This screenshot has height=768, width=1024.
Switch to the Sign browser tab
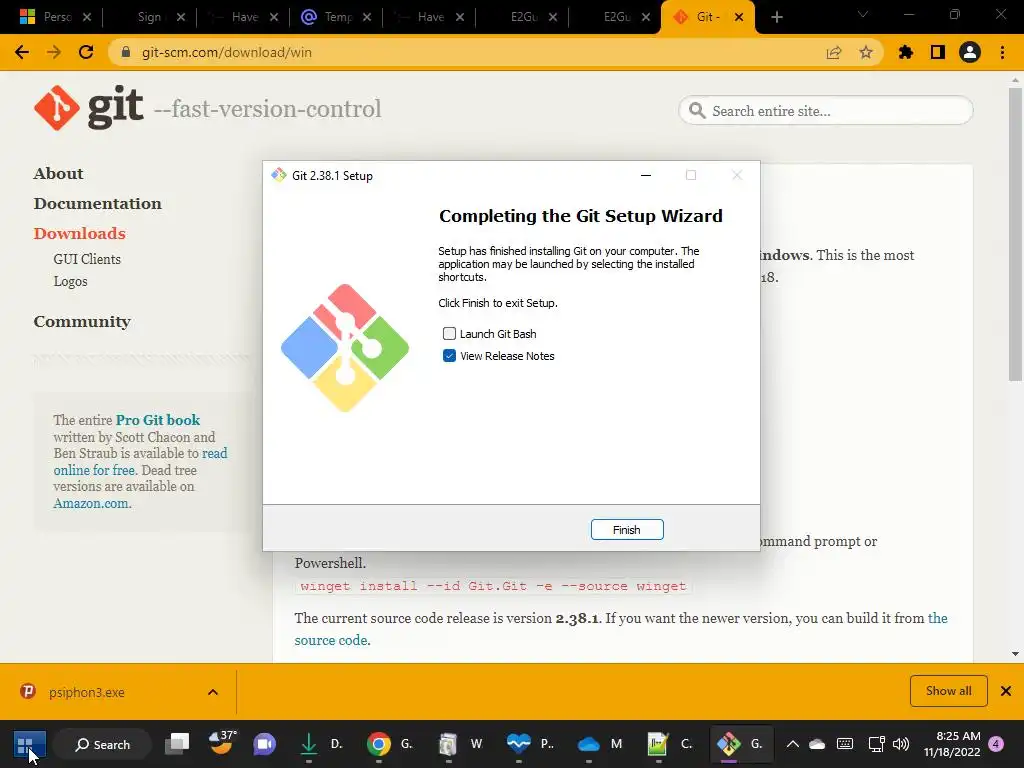pos(149,17)
